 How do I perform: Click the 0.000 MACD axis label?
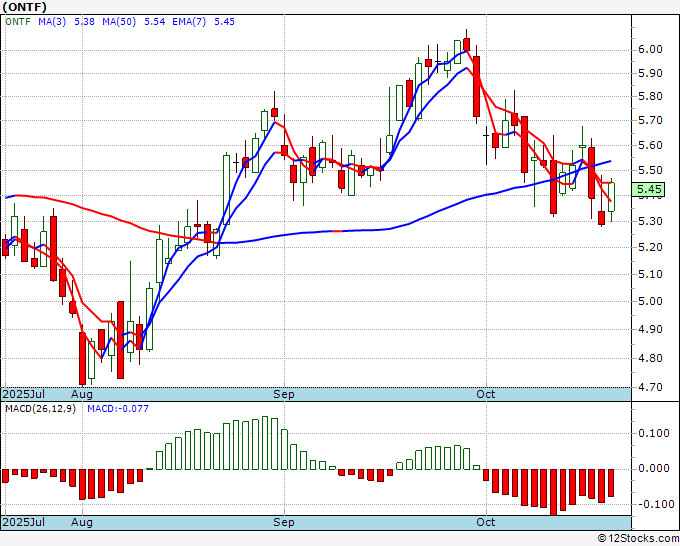pyautogui.click(x=654, y=469)
